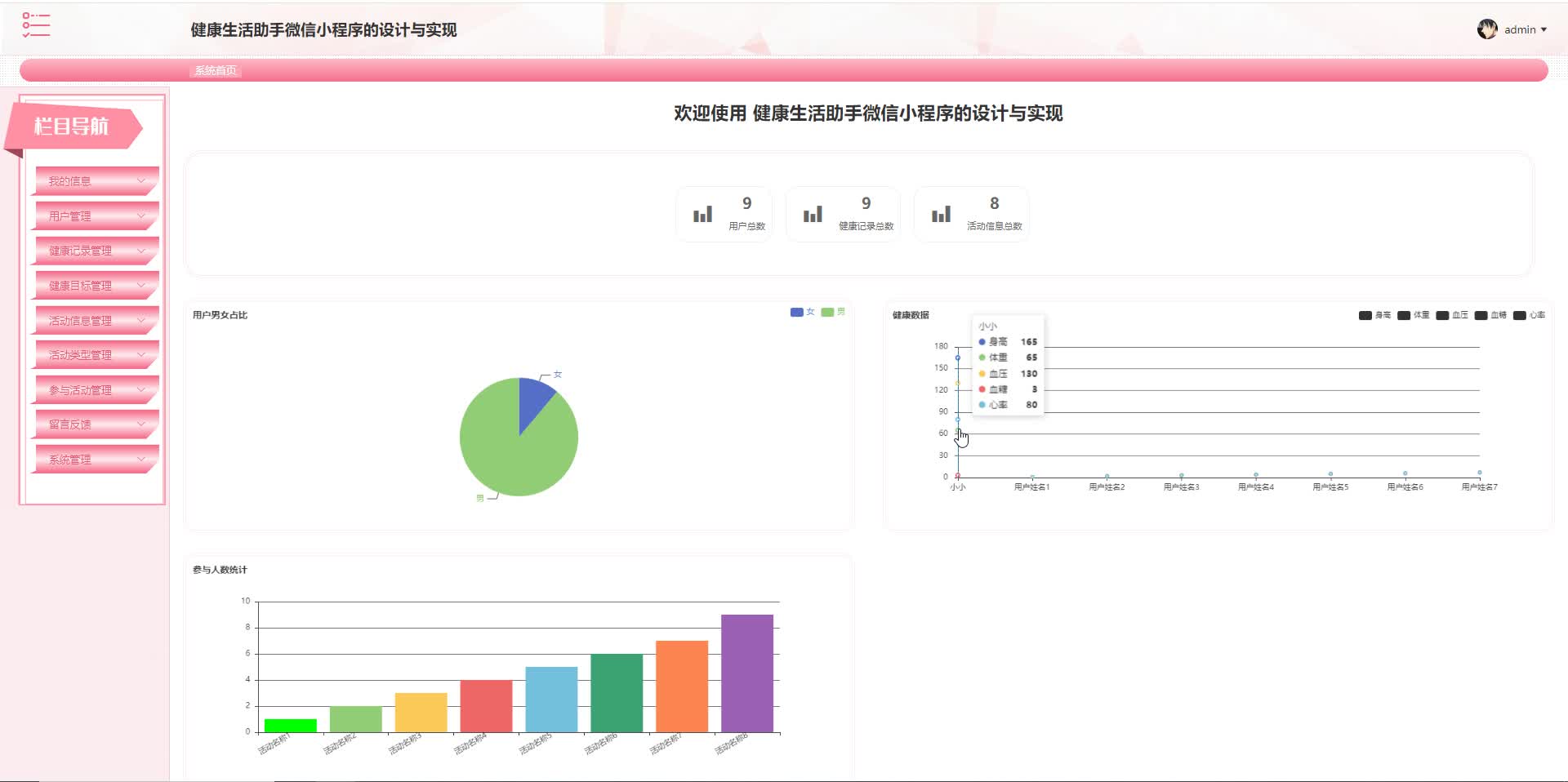1568x782 pixels.
Task: Click the chevron beside 参与活动管理
Action: (x=141, y=390)
